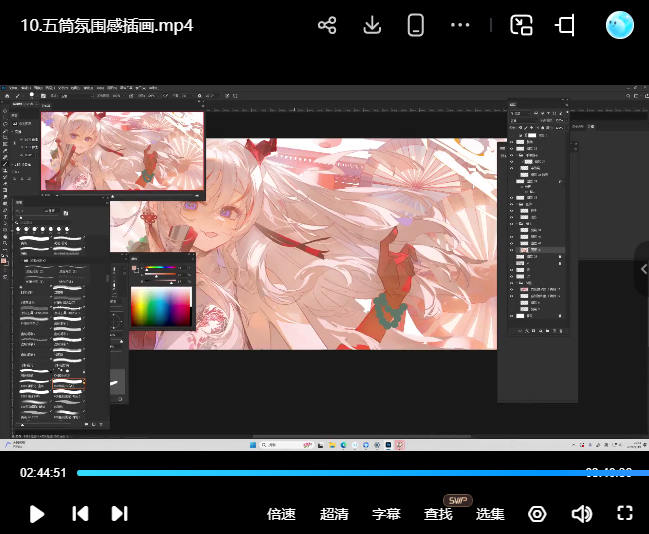The height and width of the screenshot is (534, 649).
Task: Skip to the previous video
Action: 80,514
